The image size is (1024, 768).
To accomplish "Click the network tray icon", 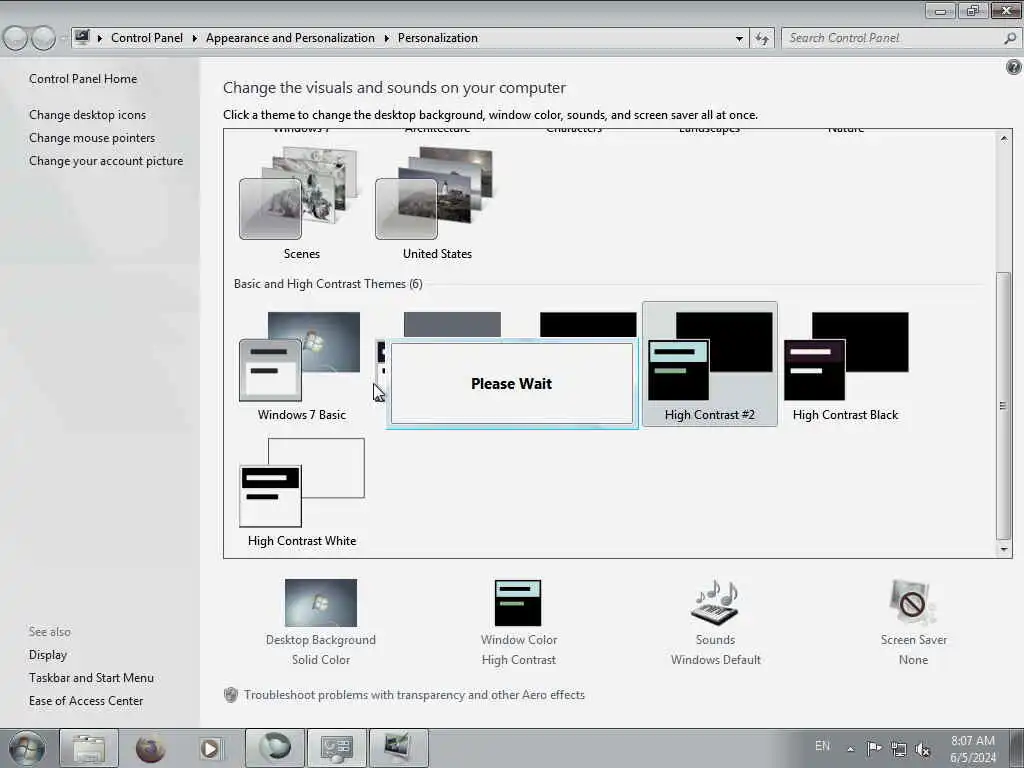I will tap(899, 749).
